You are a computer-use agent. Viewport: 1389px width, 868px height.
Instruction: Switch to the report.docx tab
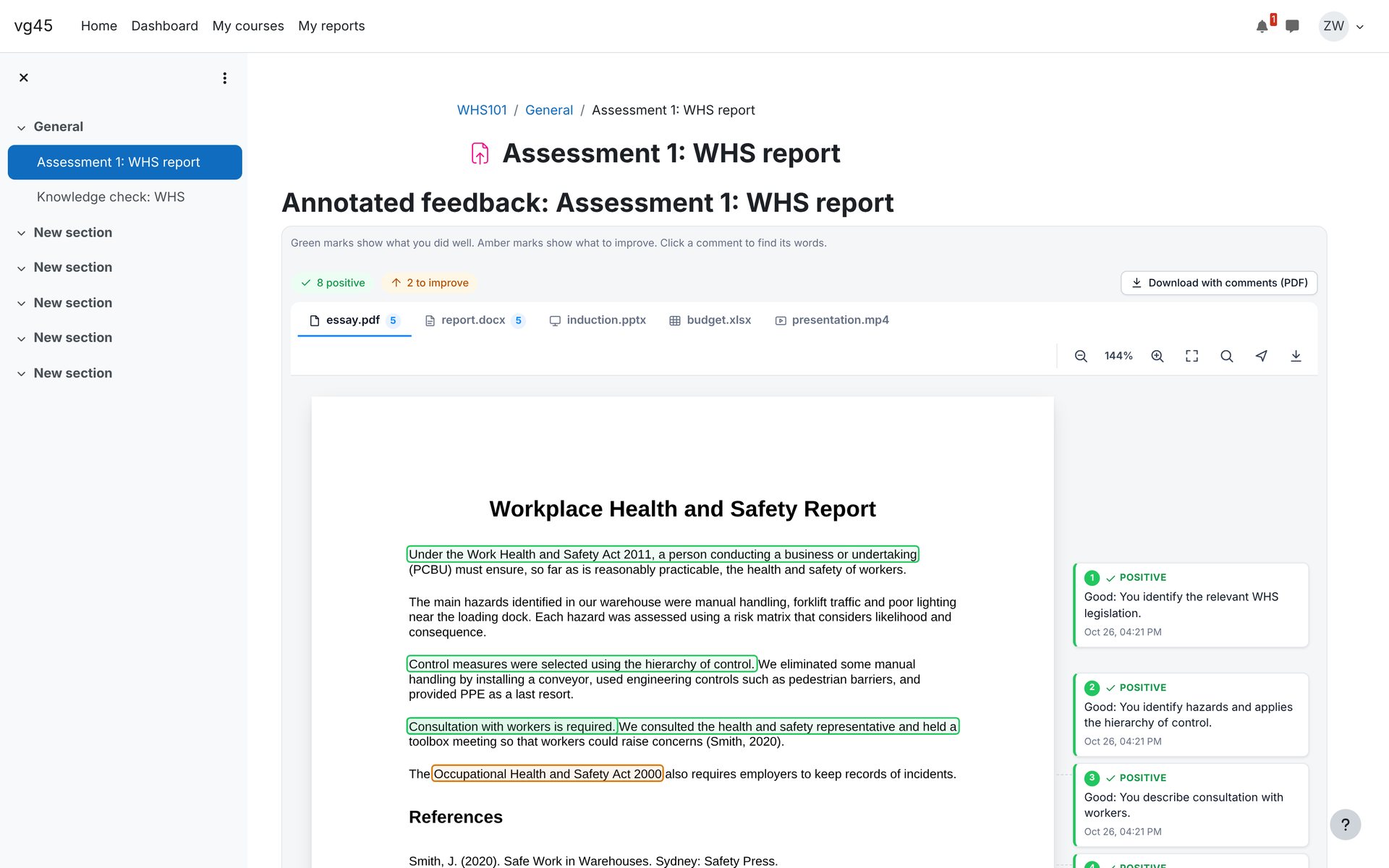[x=475, y=320]
